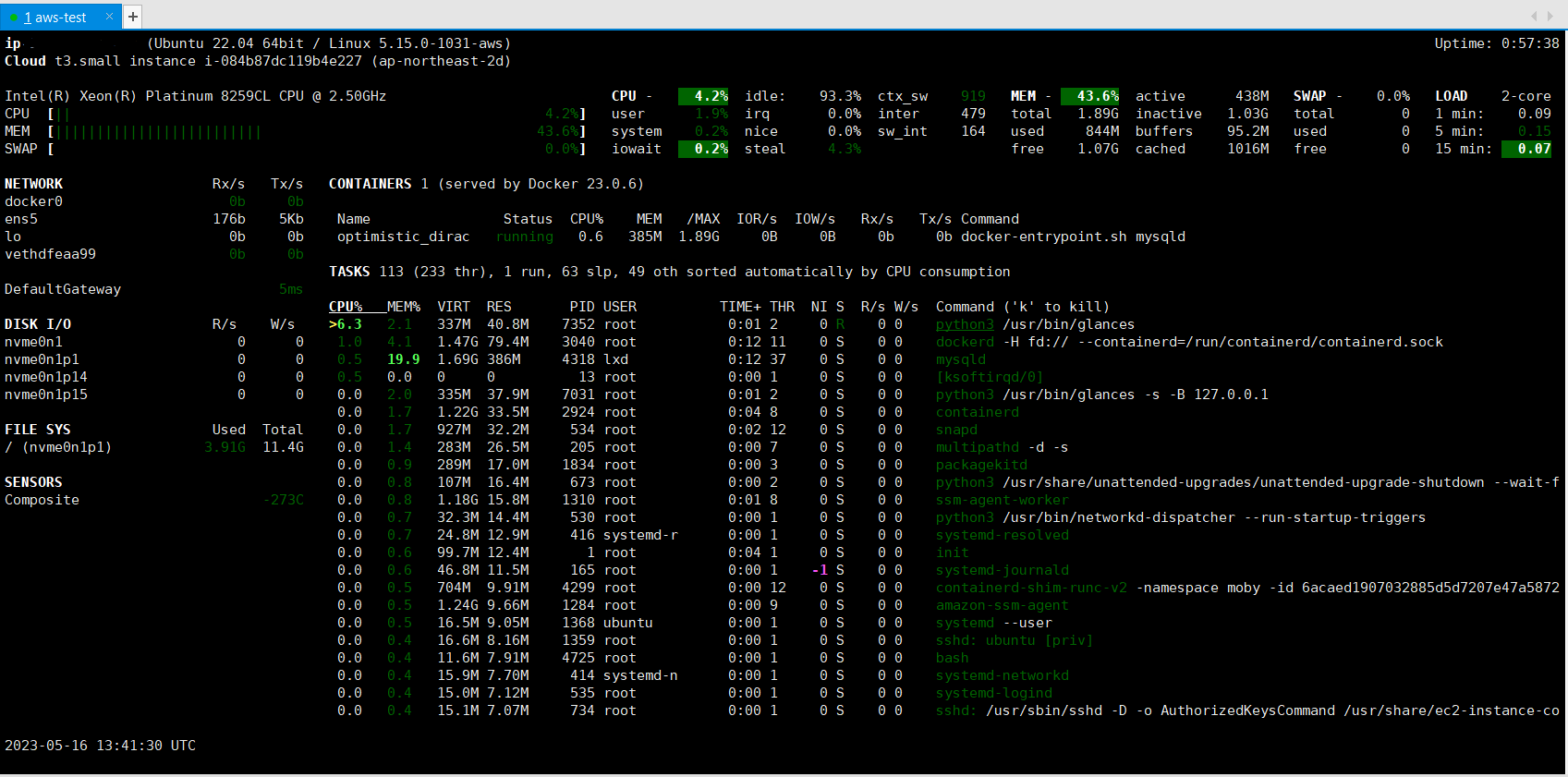
Task: Click the containerd process name
Action: (x=978, y=412)
